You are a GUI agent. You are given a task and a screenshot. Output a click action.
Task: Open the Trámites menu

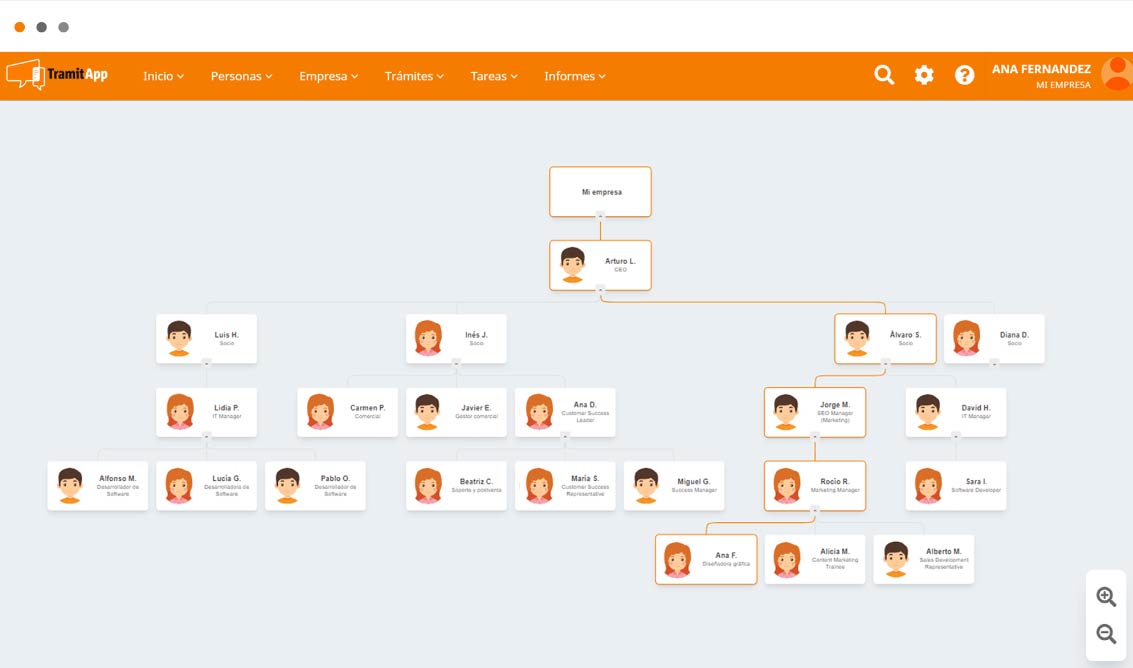414,76
